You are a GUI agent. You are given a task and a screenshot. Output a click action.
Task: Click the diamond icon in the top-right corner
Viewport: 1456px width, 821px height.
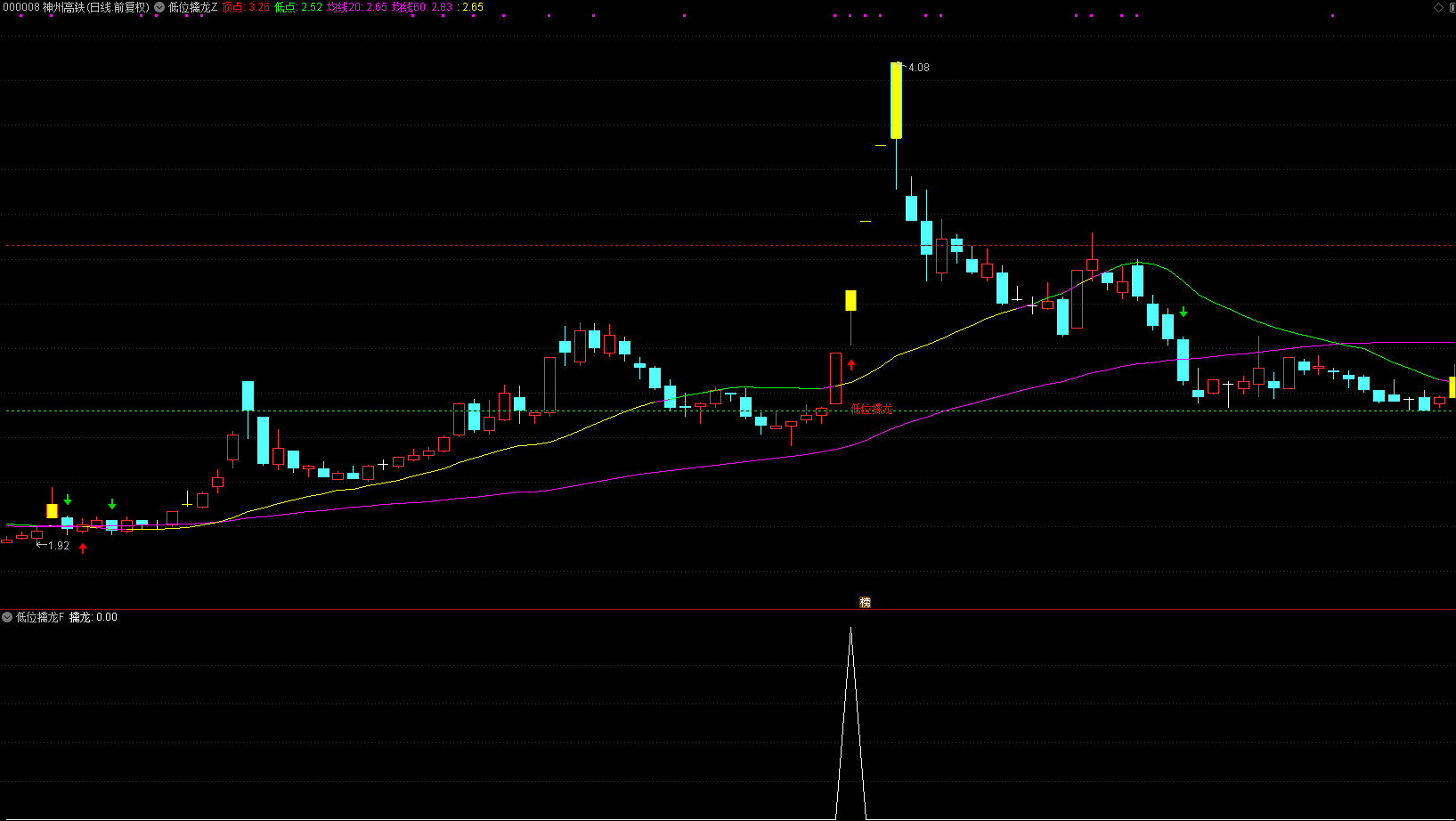tap(1438, 7)
